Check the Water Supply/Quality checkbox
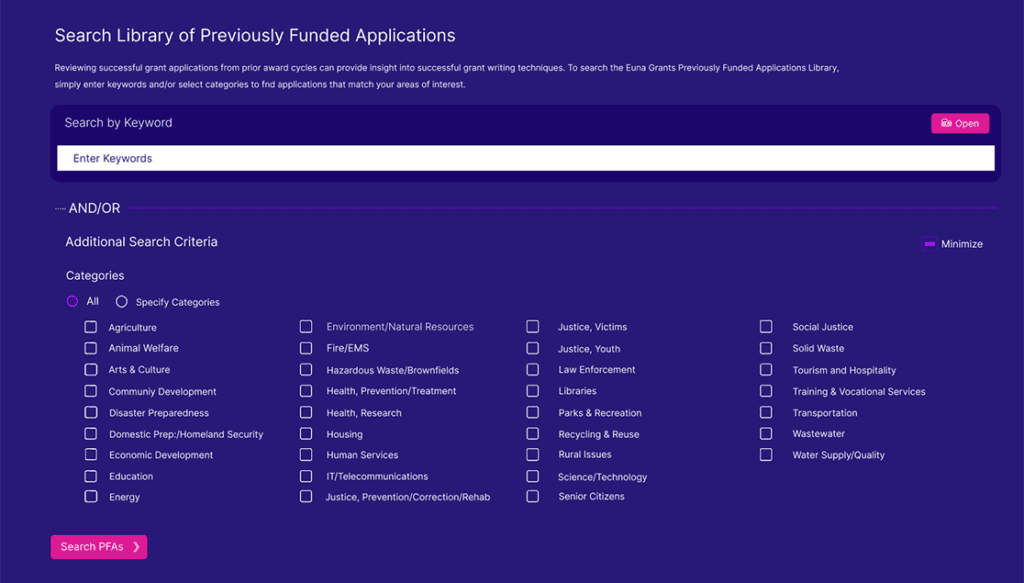 tap(766, 454)
